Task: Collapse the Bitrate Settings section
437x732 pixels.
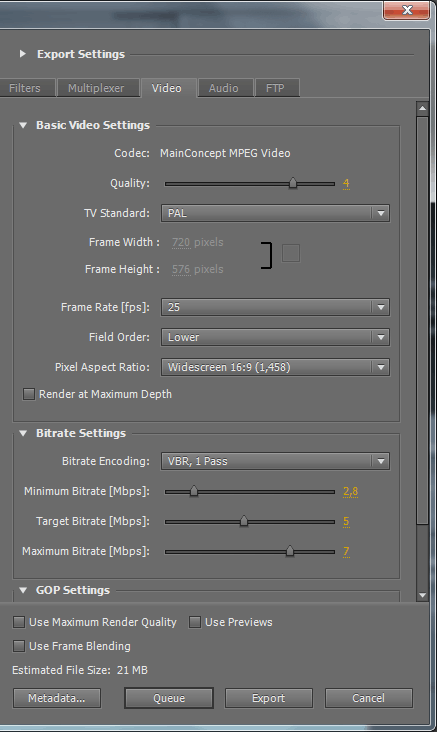Action: coord(23,433)
